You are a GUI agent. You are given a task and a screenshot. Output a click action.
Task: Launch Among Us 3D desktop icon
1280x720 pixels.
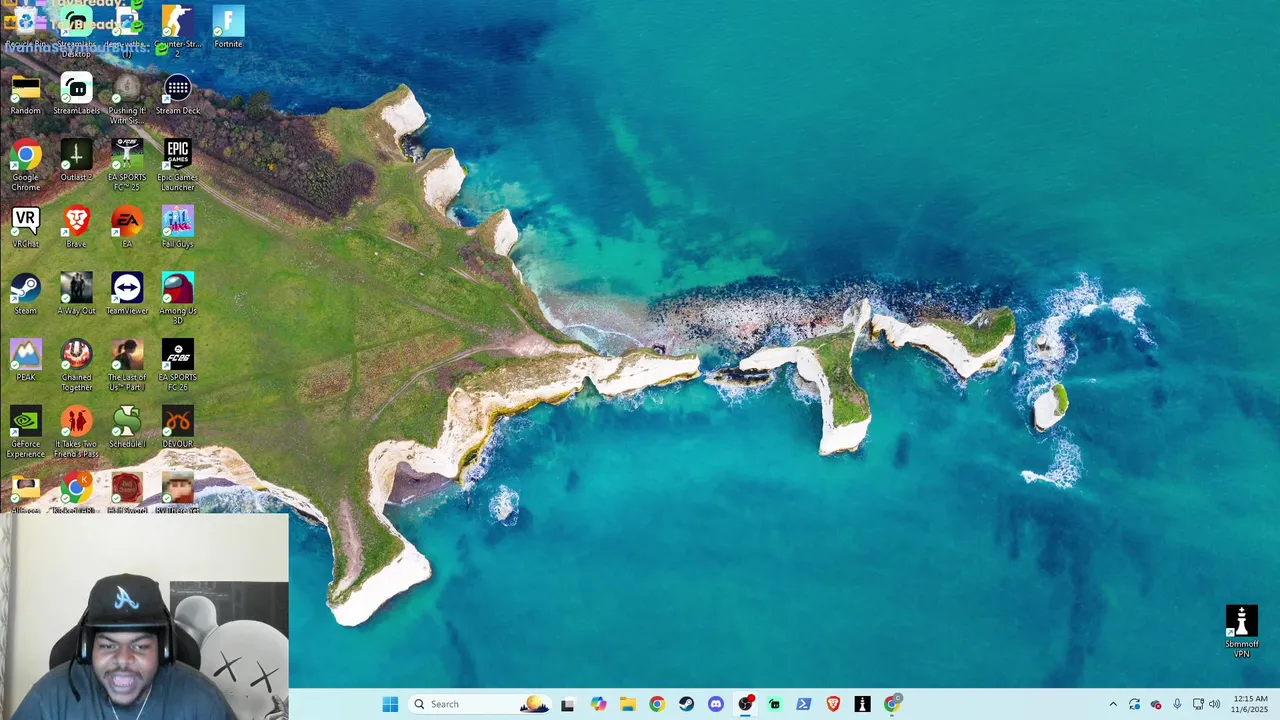(x=178, y=298)
